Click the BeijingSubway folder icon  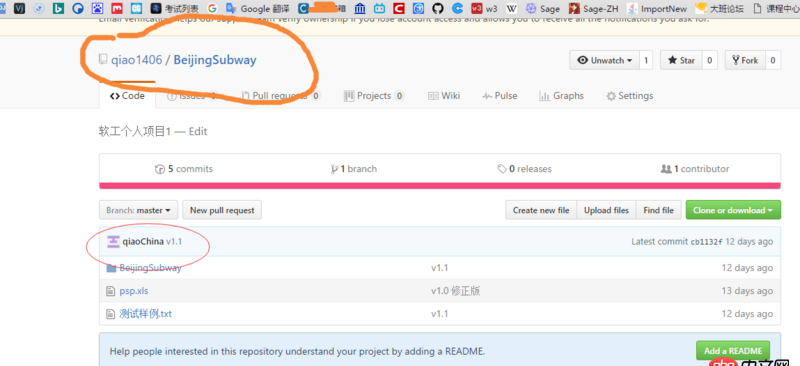coord(111,268)
